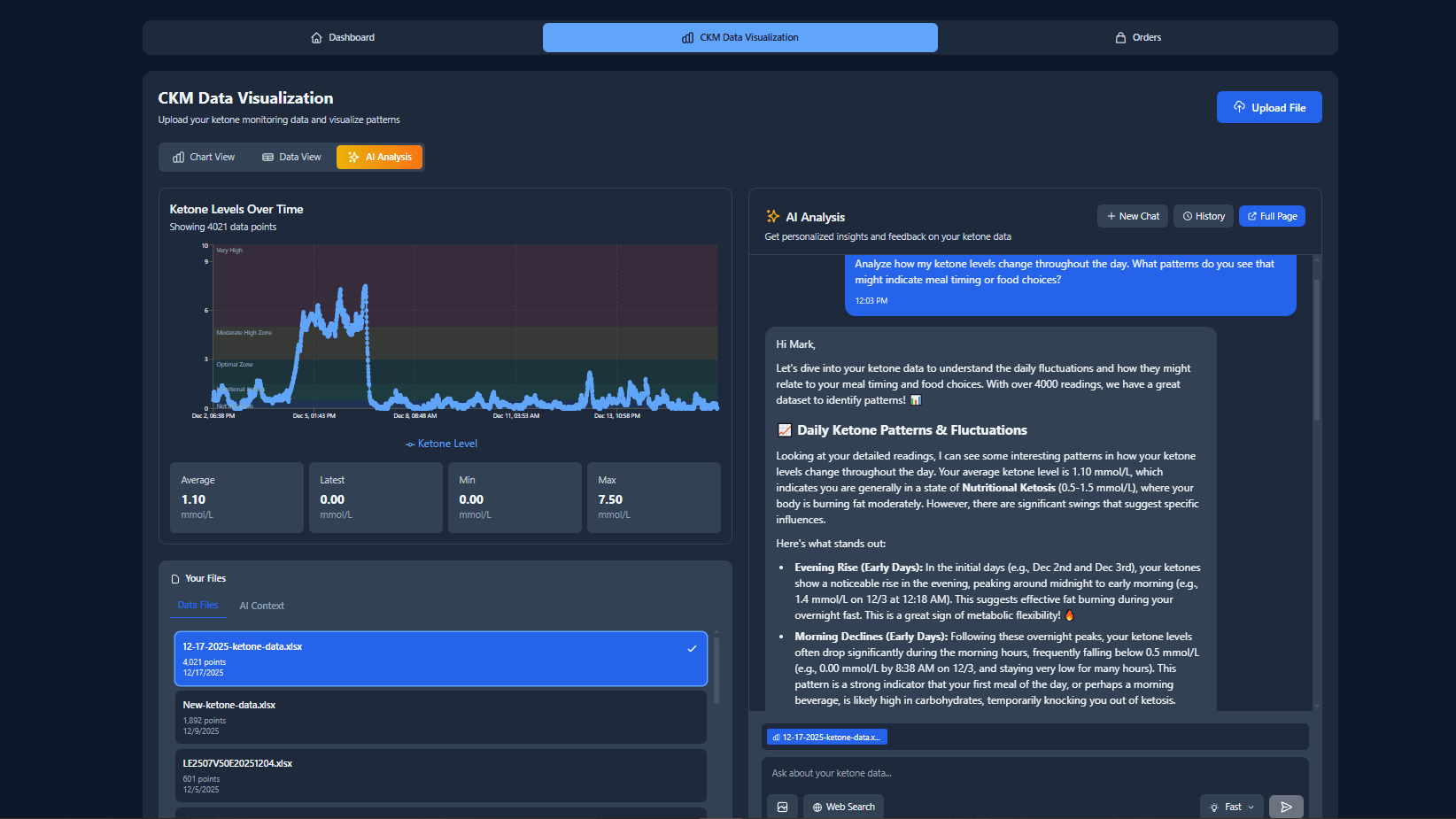This screenshot has width=1456, height=819.
Task: Click the Chart View bar icon
Action: (x=178, y=157)
